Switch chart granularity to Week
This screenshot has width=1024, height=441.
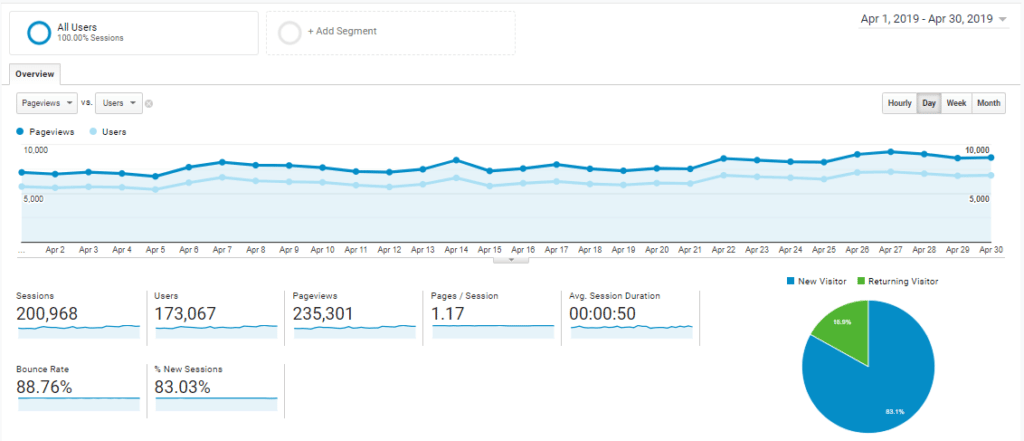pyautogui.click(x=956, y=103)
